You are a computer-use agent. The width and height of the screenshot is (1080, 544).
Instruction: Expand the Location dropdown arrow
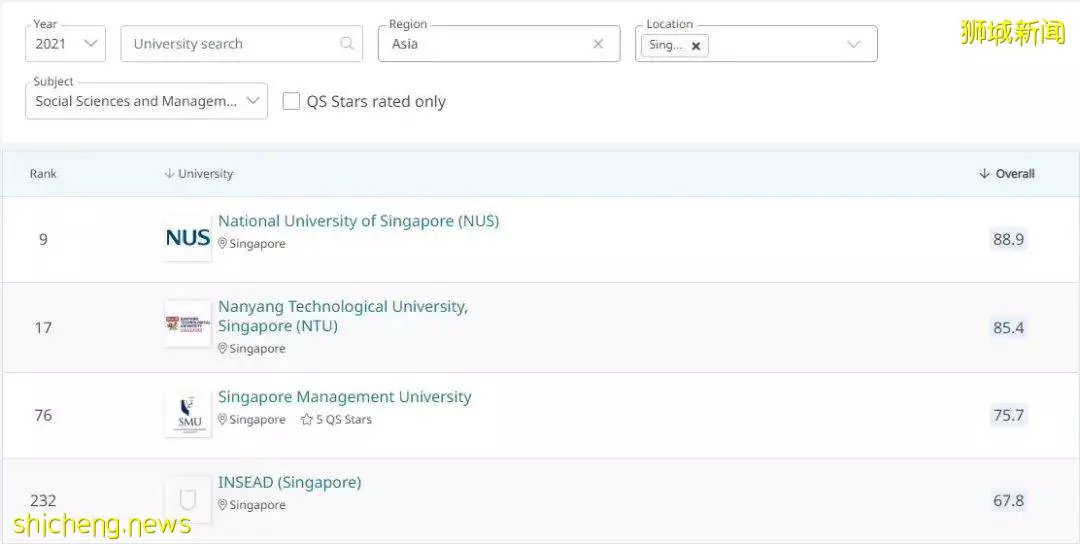click(x=853, y=44)
